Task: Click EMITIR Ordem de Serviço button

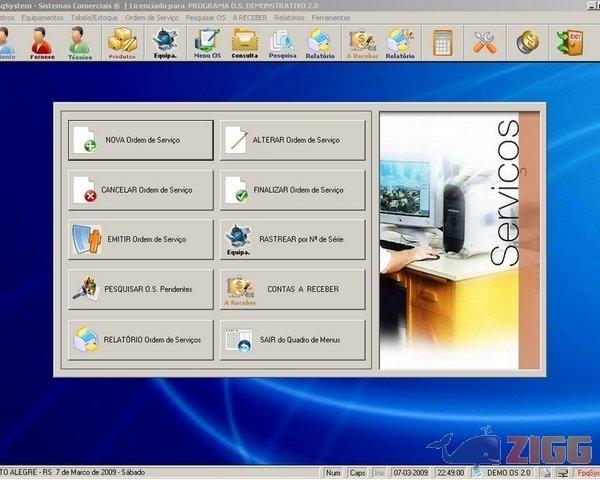Action: pyautogui.click(x=140, y=239)
